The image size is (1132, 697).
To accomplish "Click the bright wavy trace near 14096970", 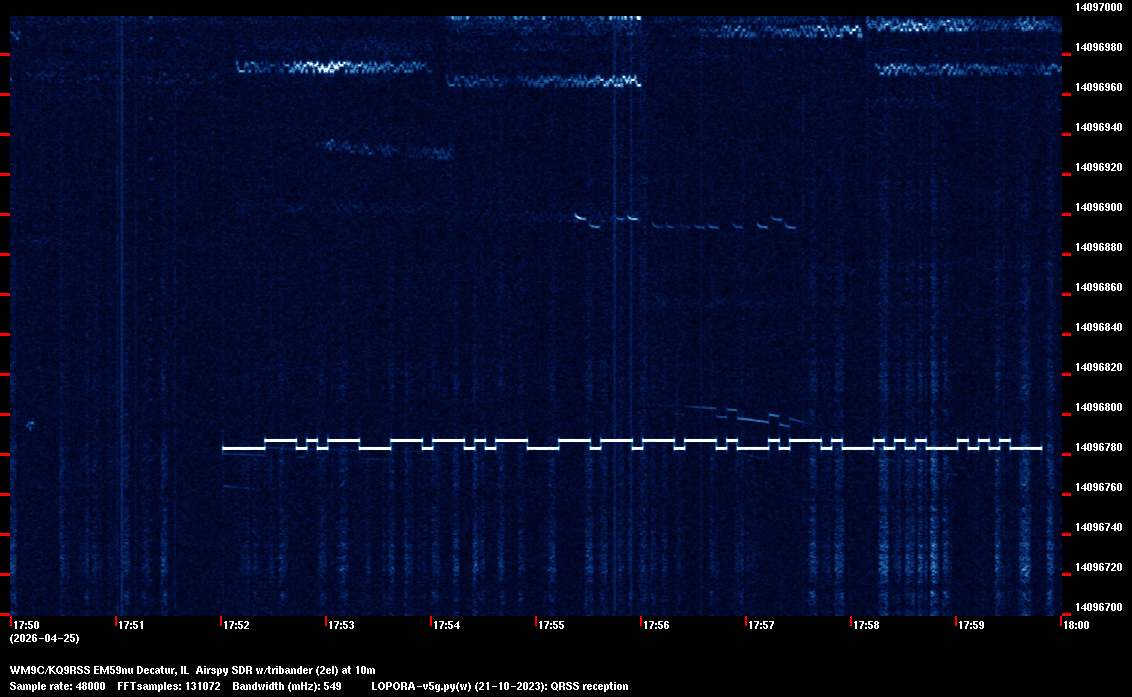I will click(330, 68).
